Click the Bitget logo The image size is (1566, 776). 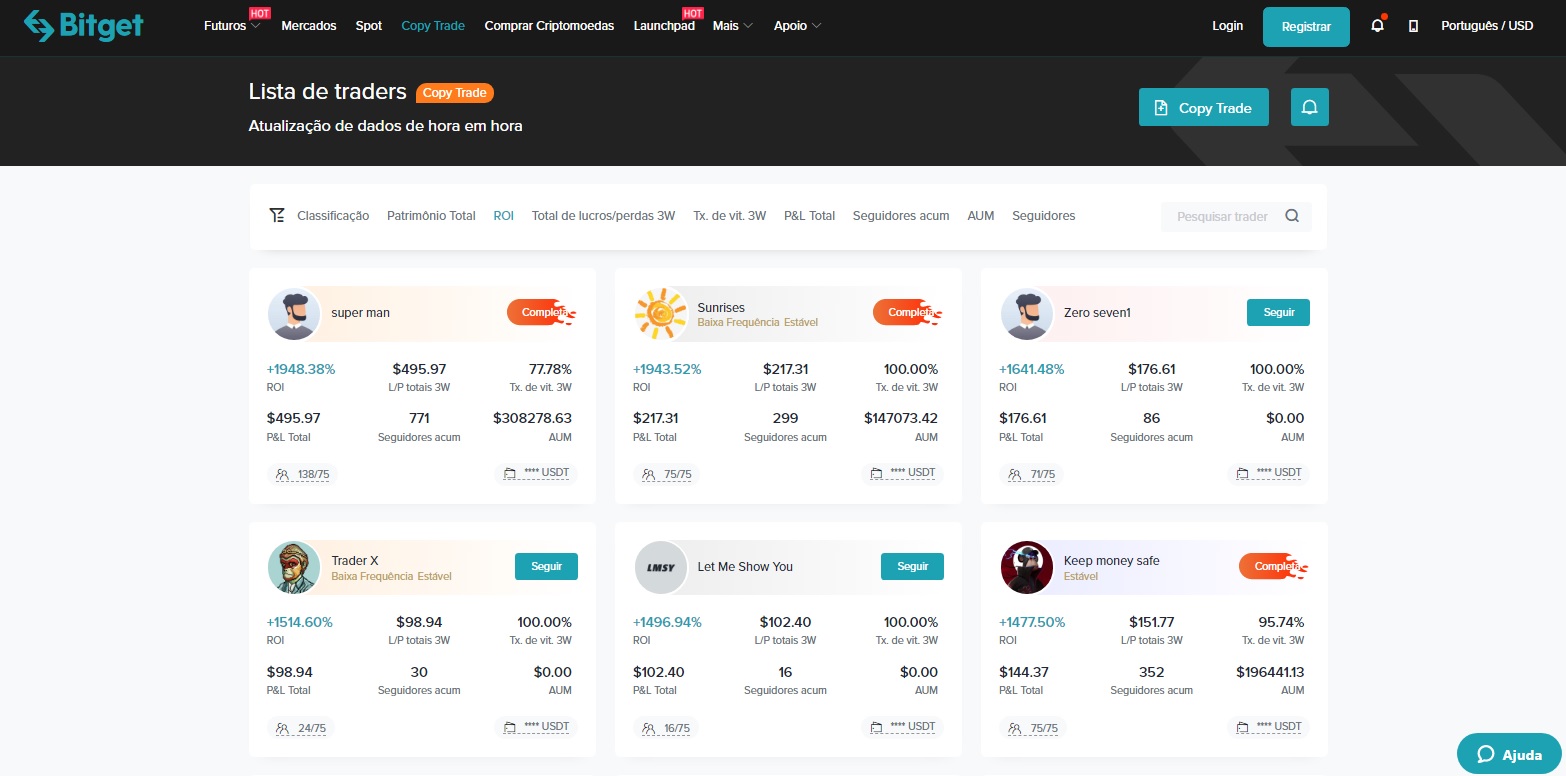(x=84, y=26)
